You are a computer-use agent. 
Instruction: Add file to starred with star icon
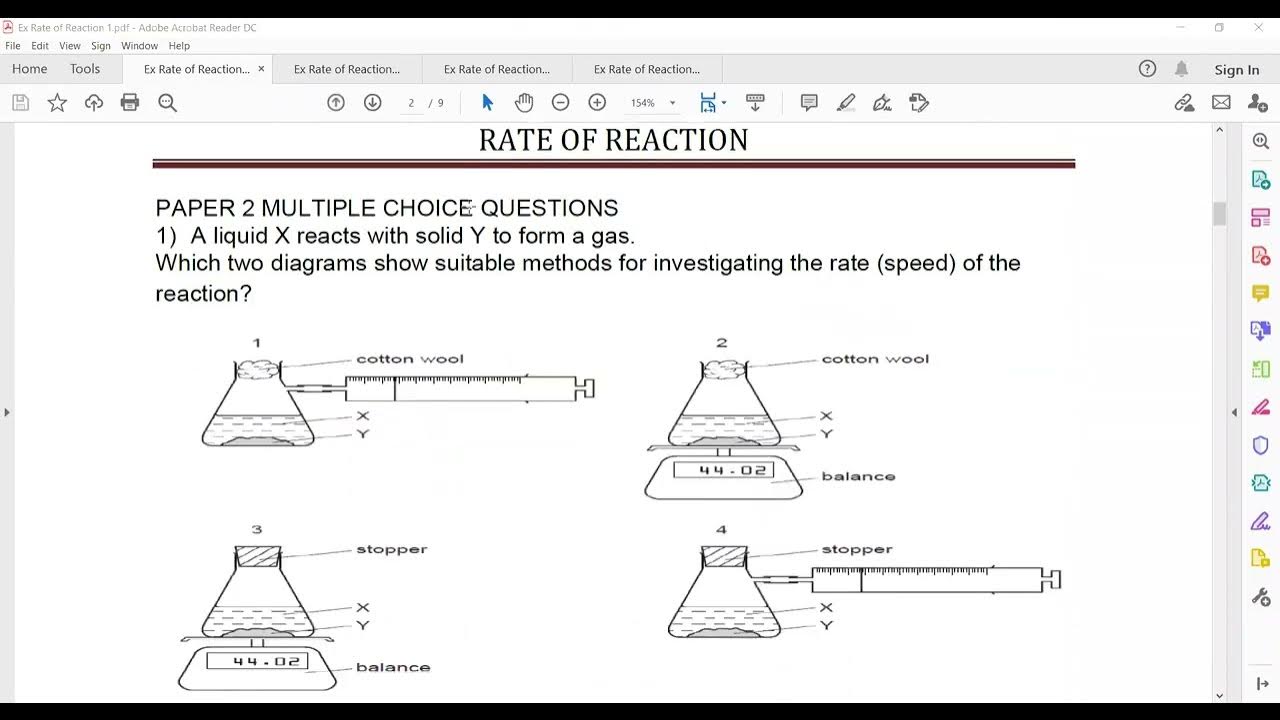click(x=57, y=102)
